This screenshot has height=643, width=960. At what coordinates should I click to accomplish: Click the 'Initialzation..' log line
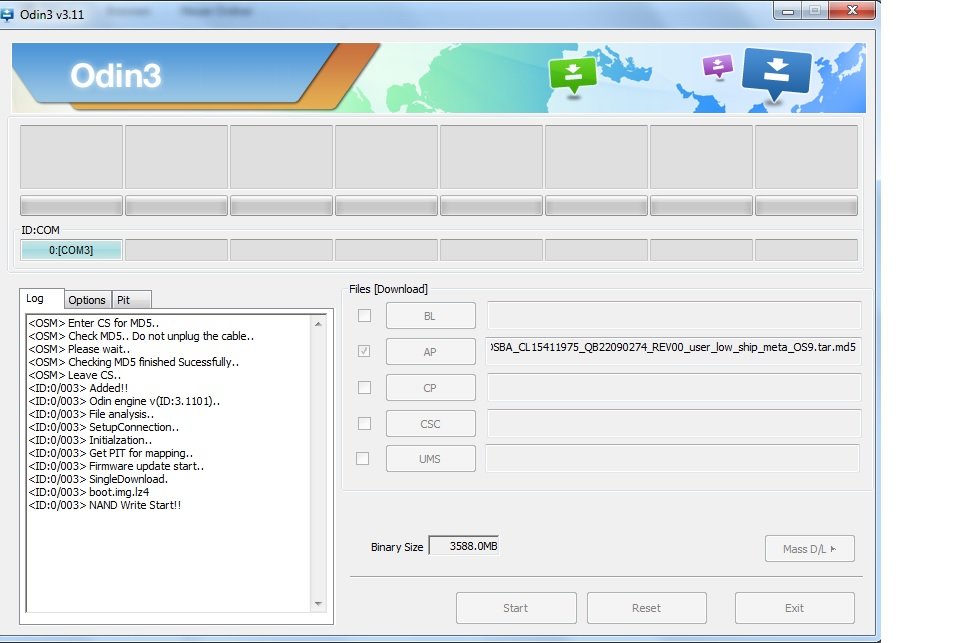point(90,440)
